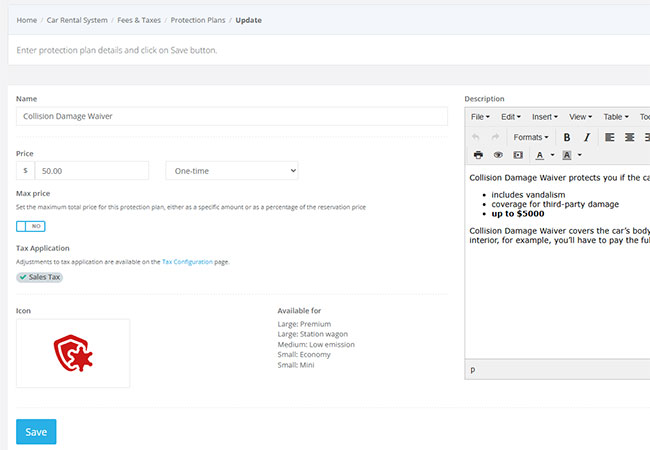The width and height of the screenshot is (650, 450).
Task: Go to Car Rental System breadcrumb
Action: [77, 20]
